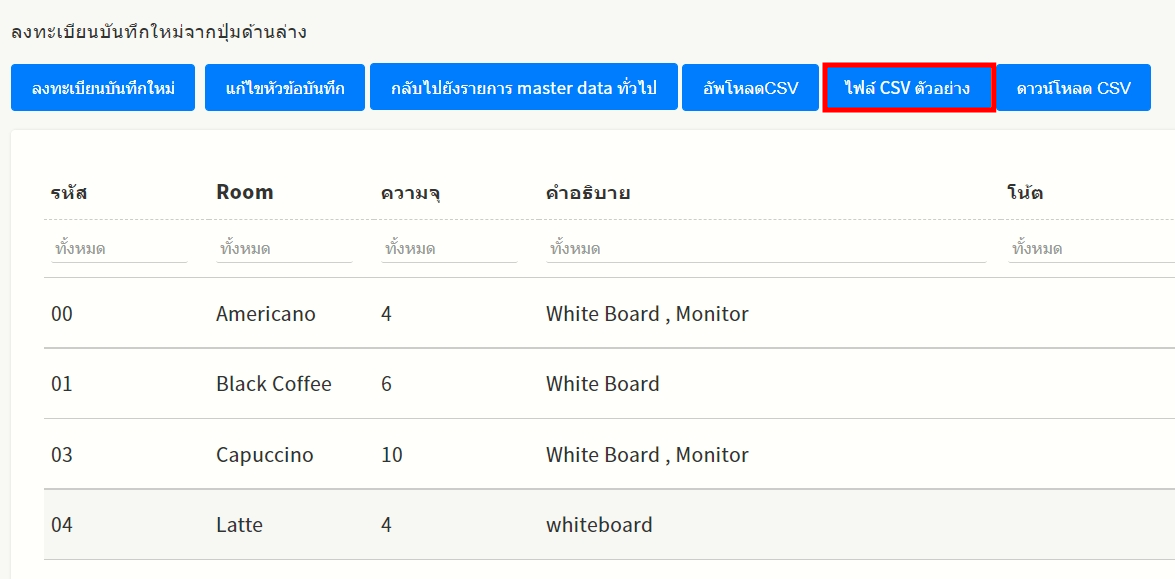Viewport: 1175px width, 579px height.
Task: Open the ไฟล์ CSV ตัวอย่าง sample file
Action: (908, 88)
